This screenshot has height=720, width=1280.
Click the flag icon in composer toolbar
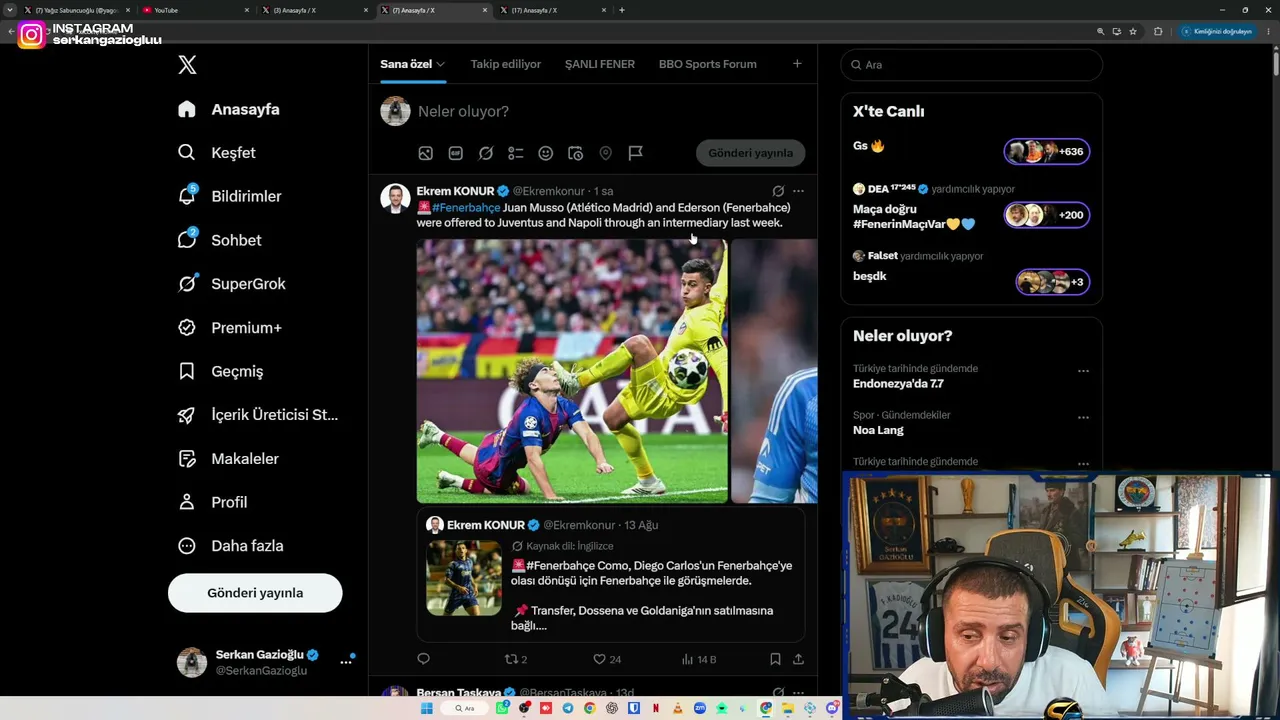click(x=635, y=153)
